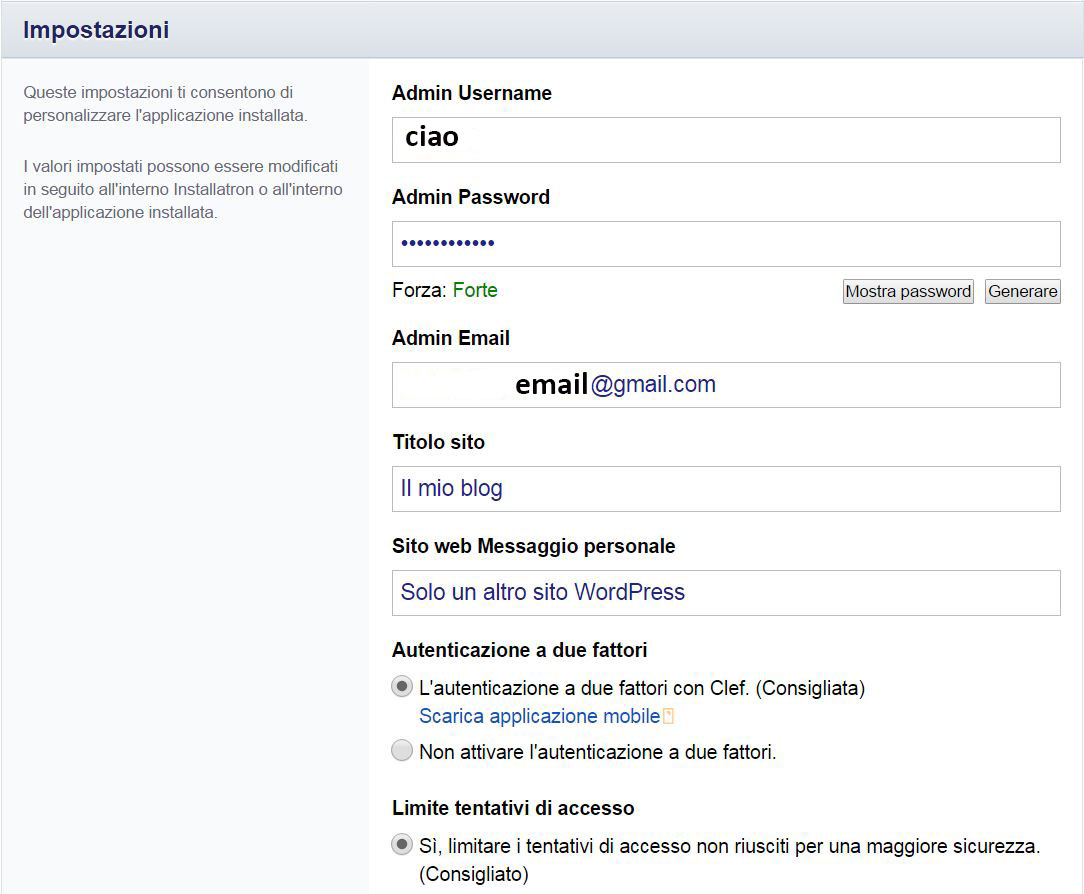This screenshot has width=1084, height=894.
Task: Click the Generare password button
Action: [x=1022, y=291]
